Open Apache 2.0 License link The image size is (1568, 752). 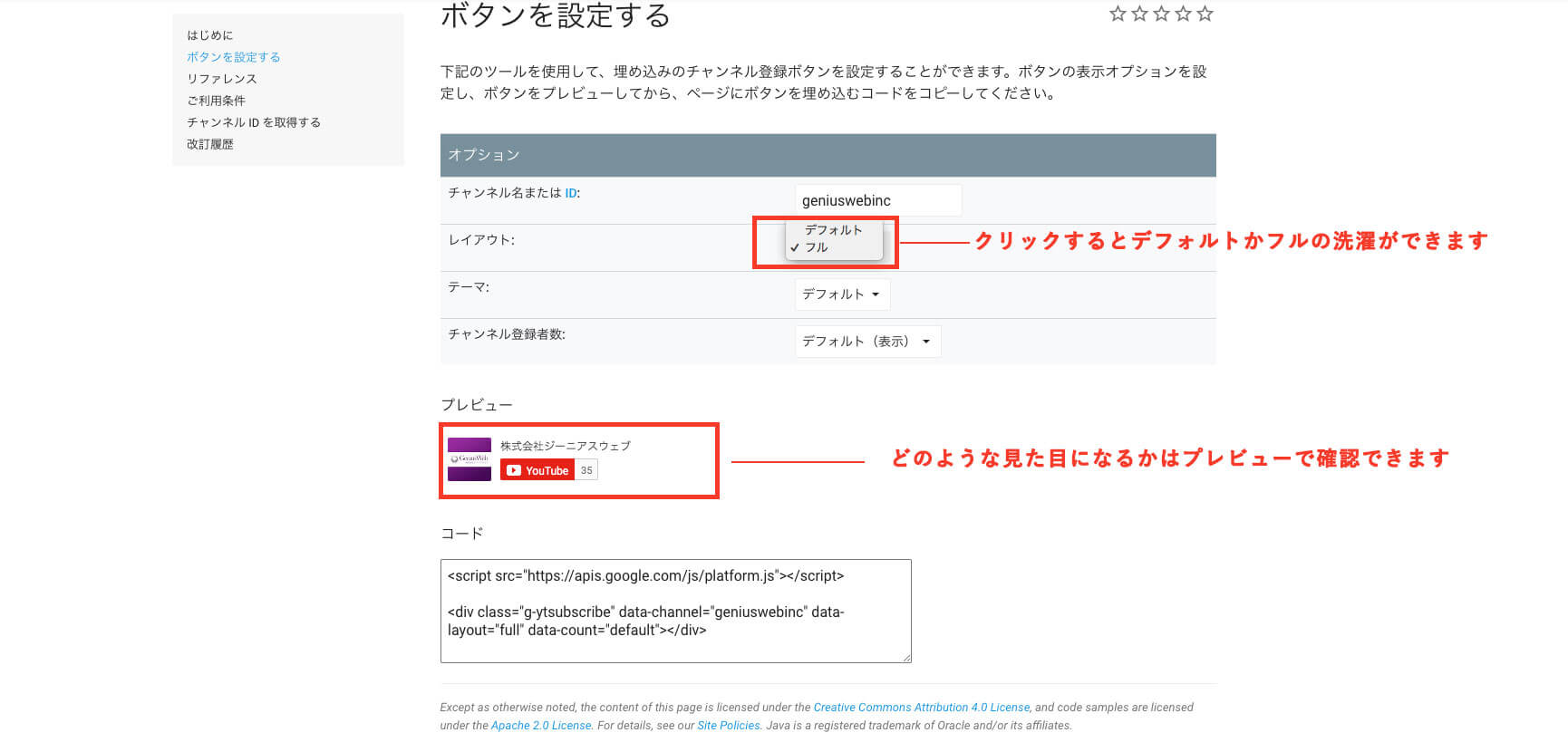(541, 726)
